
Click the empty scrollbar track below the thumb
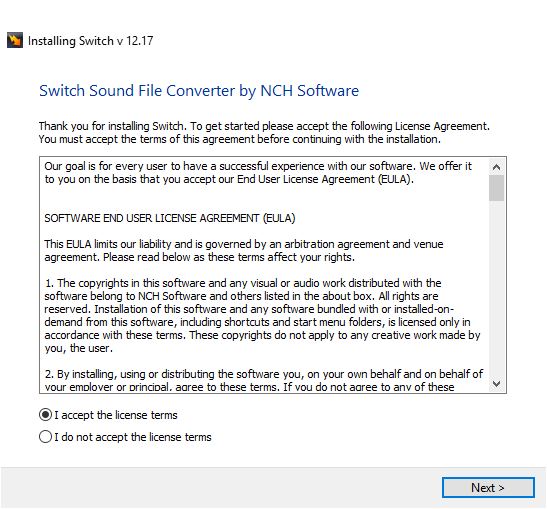click(496, 289)
